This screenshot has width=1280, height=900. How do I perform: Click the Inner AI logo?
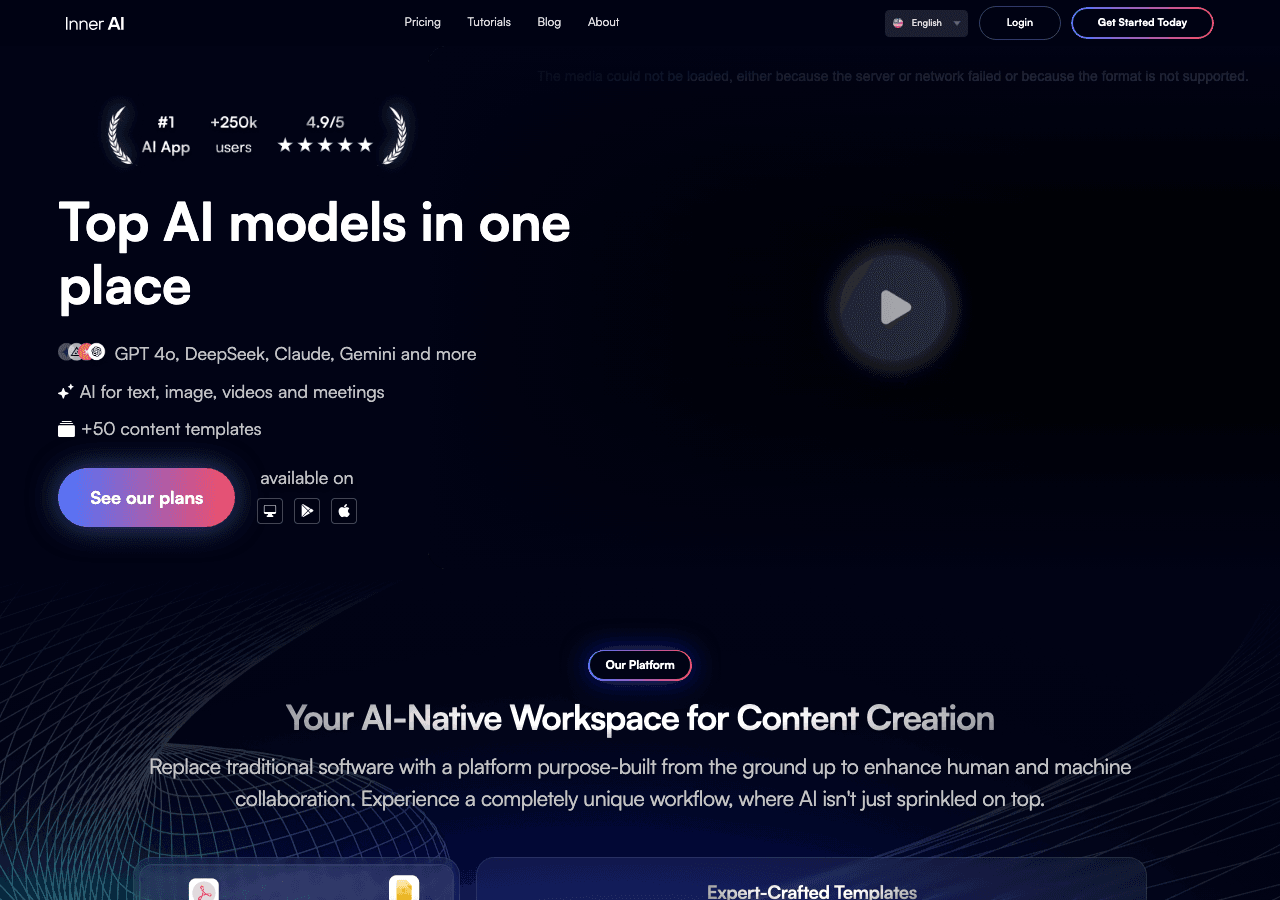coord(95,23)
